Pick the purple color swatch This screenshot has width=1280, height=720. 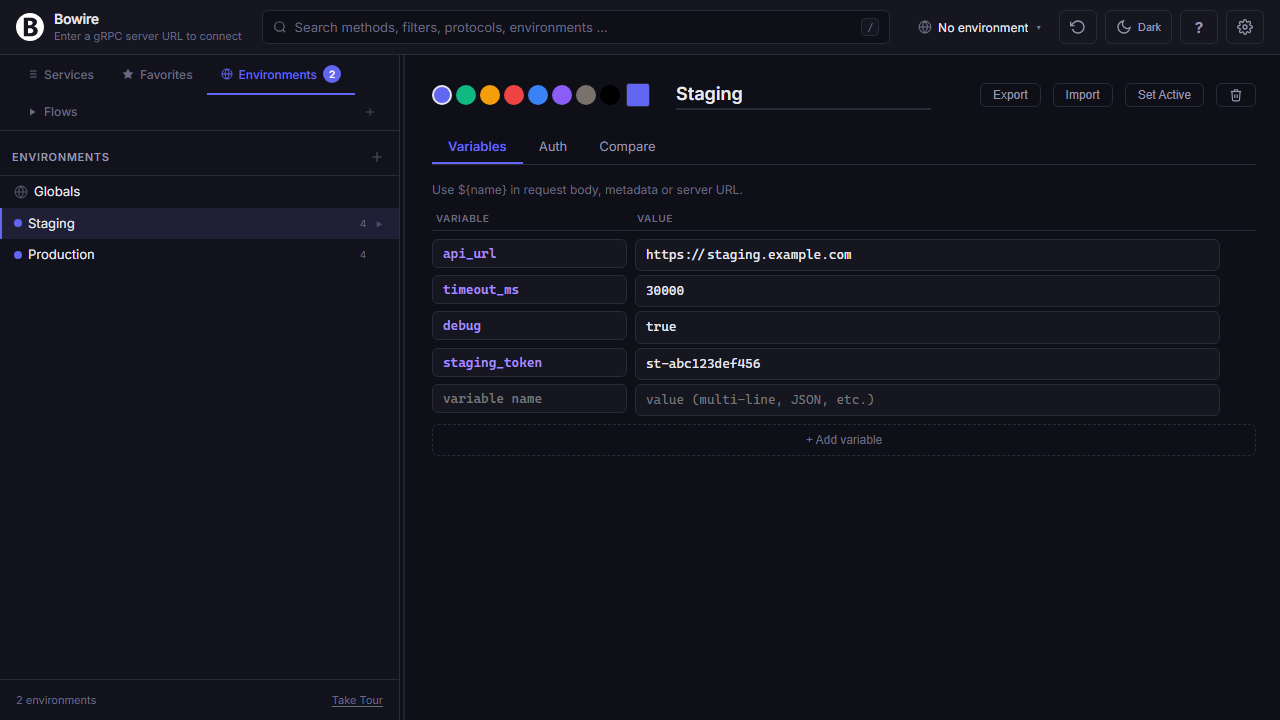click(562, 95)
